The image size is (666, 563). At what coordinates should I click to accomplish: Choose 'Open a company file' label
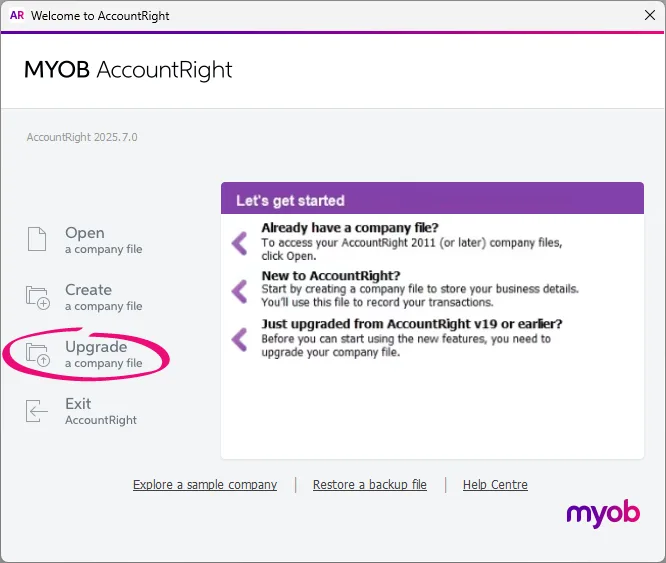[104, 240]
